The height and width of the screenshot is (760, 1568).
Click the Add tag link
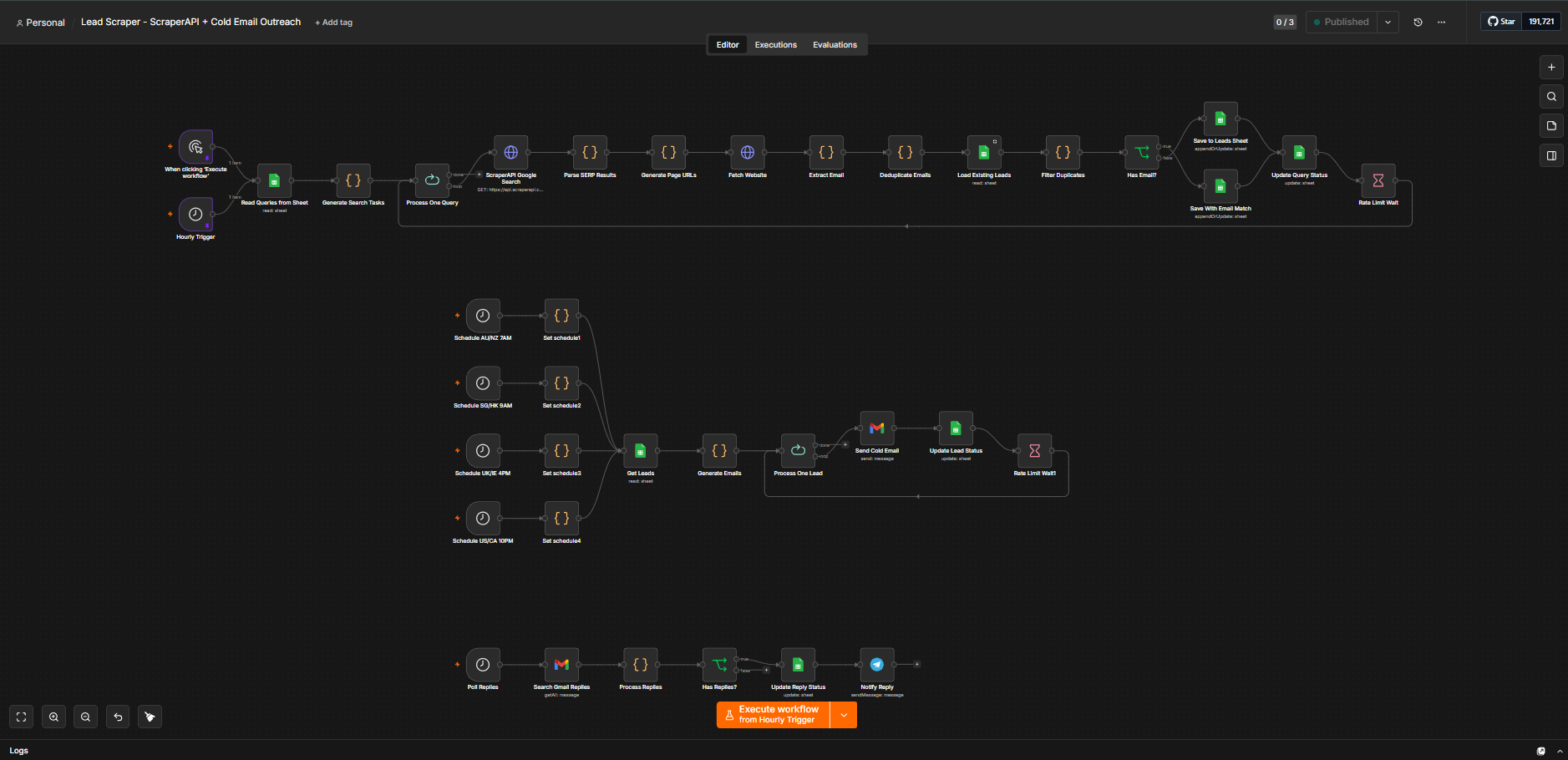pos(333,23)
